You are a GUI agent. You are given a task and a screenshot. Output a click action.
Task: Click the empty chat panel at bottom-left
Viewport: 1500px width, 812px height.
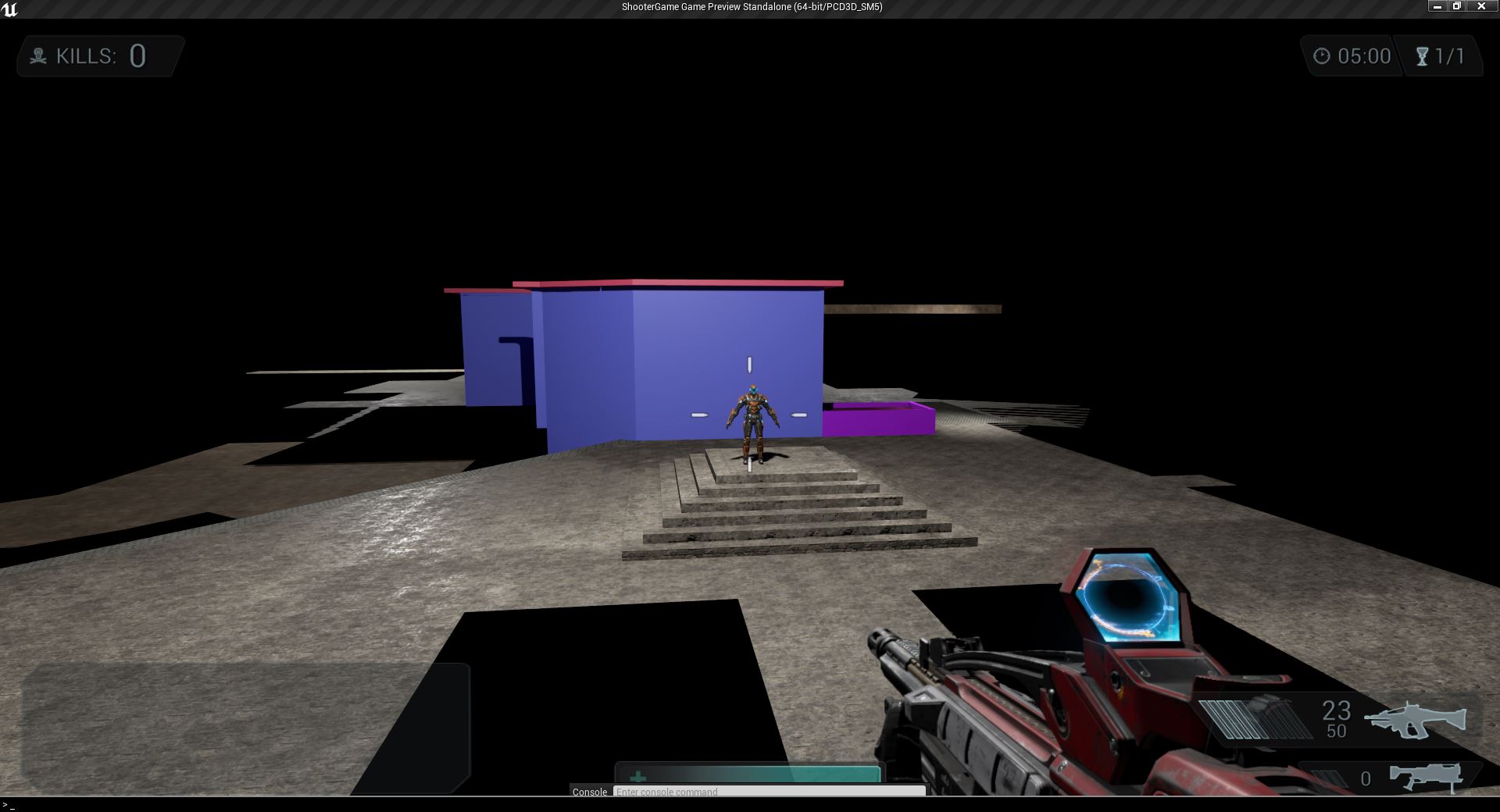(x=245, y=726)
